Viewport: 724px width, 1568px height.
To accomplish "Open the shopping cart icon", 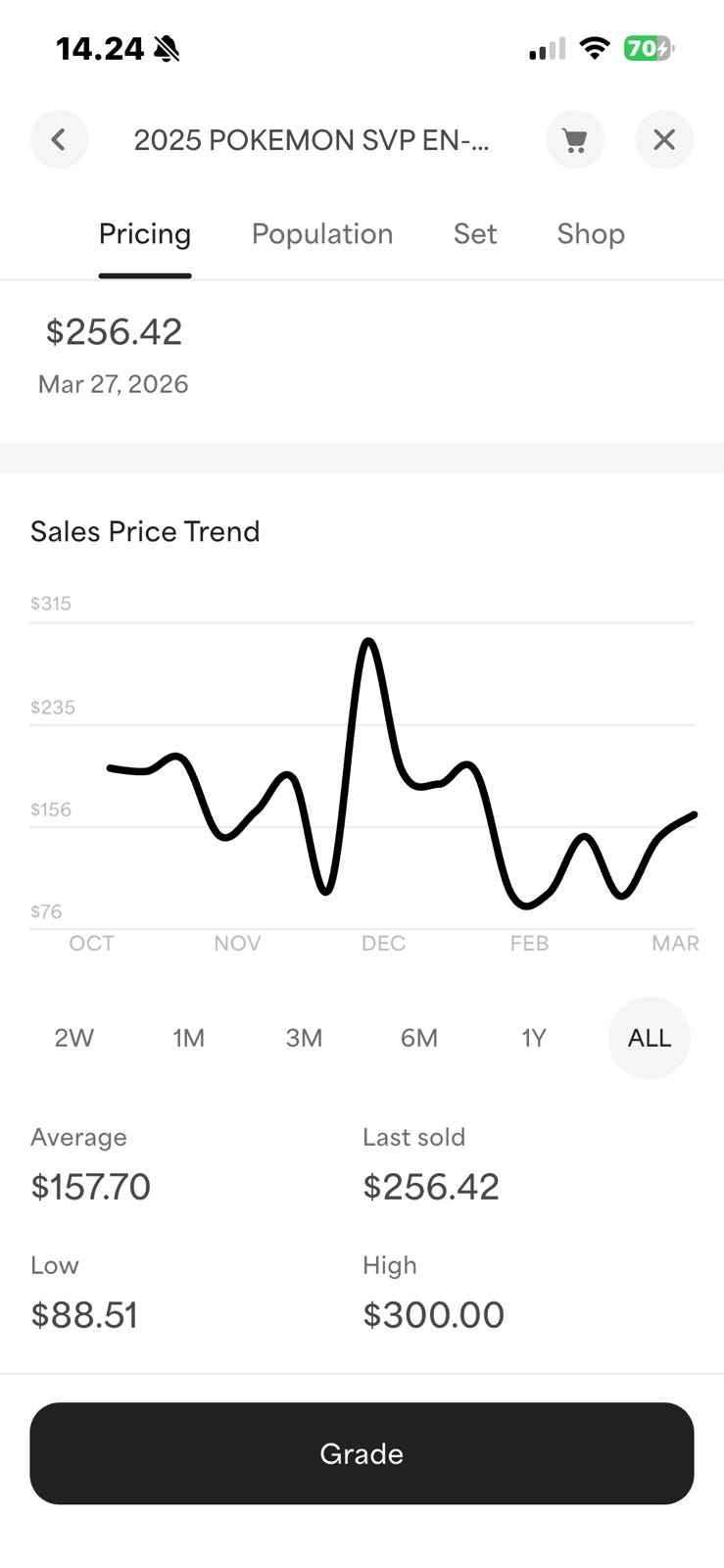I will pos(575,140).
